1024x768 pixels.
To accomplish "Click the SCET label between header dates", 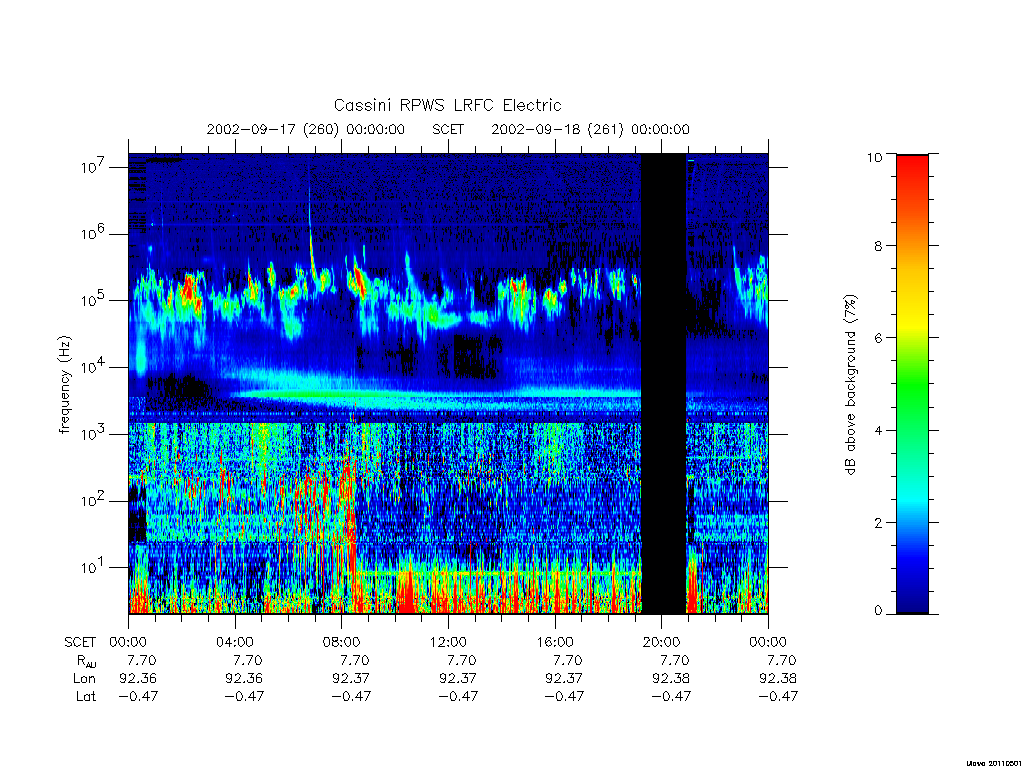I will point(448,129).
